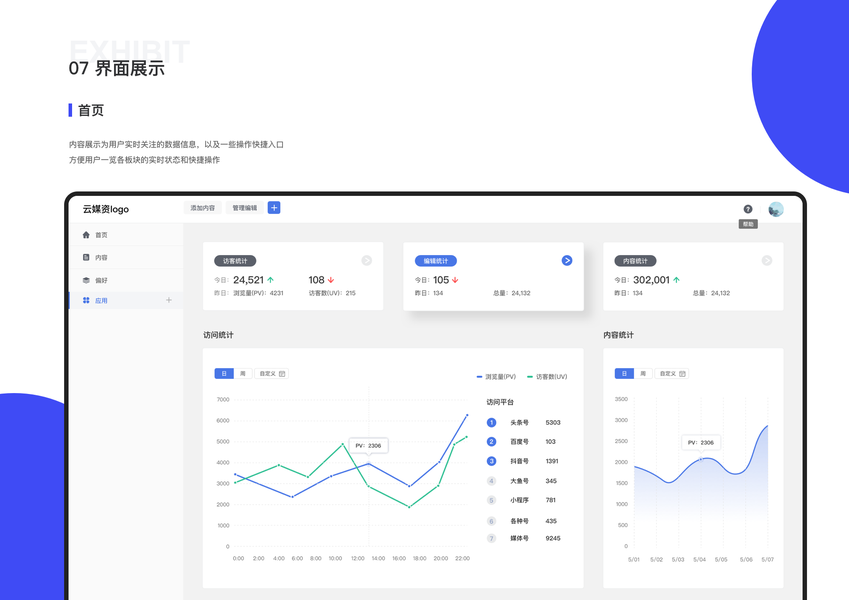Click rank 3 badge for 抖音号
This screenshot has width=849, height=600.
point(492,461)
